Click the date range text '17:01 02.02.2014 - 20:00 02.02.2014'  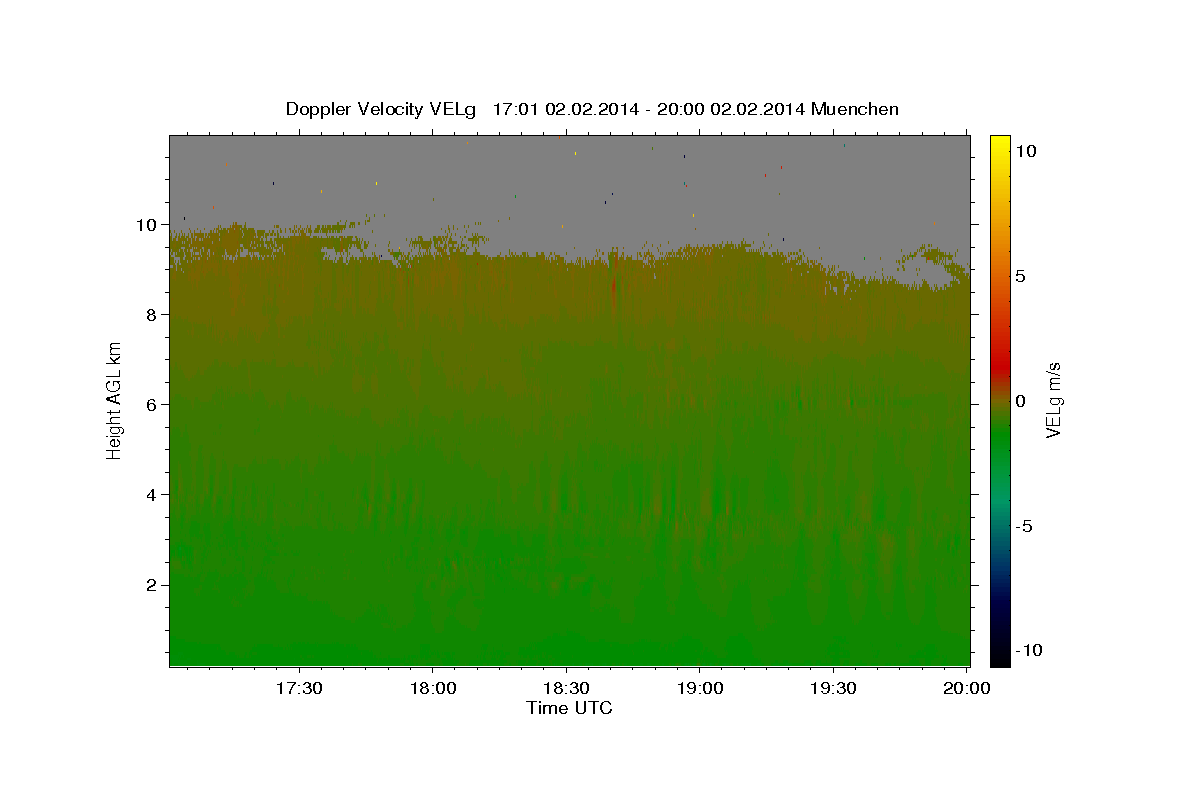point(649,109)
